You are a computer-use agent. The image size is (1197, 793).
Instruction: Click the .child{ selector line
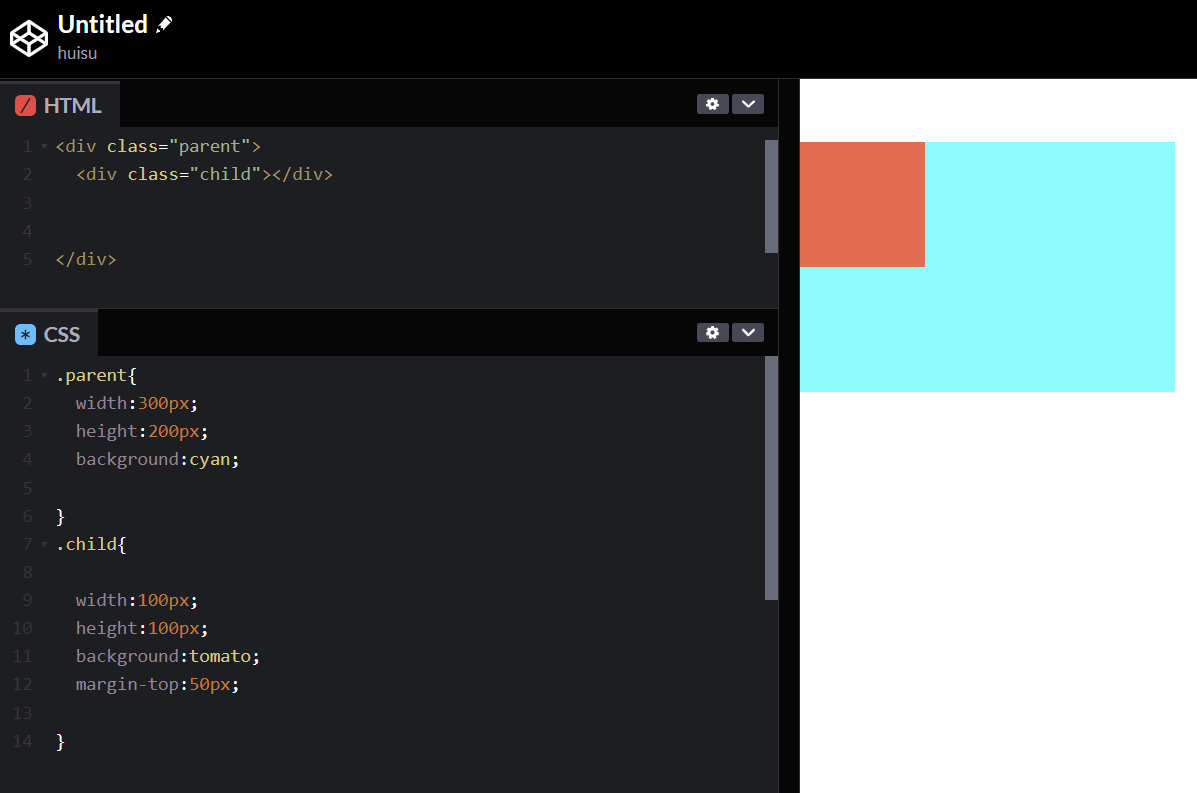[x=91, y=544]
